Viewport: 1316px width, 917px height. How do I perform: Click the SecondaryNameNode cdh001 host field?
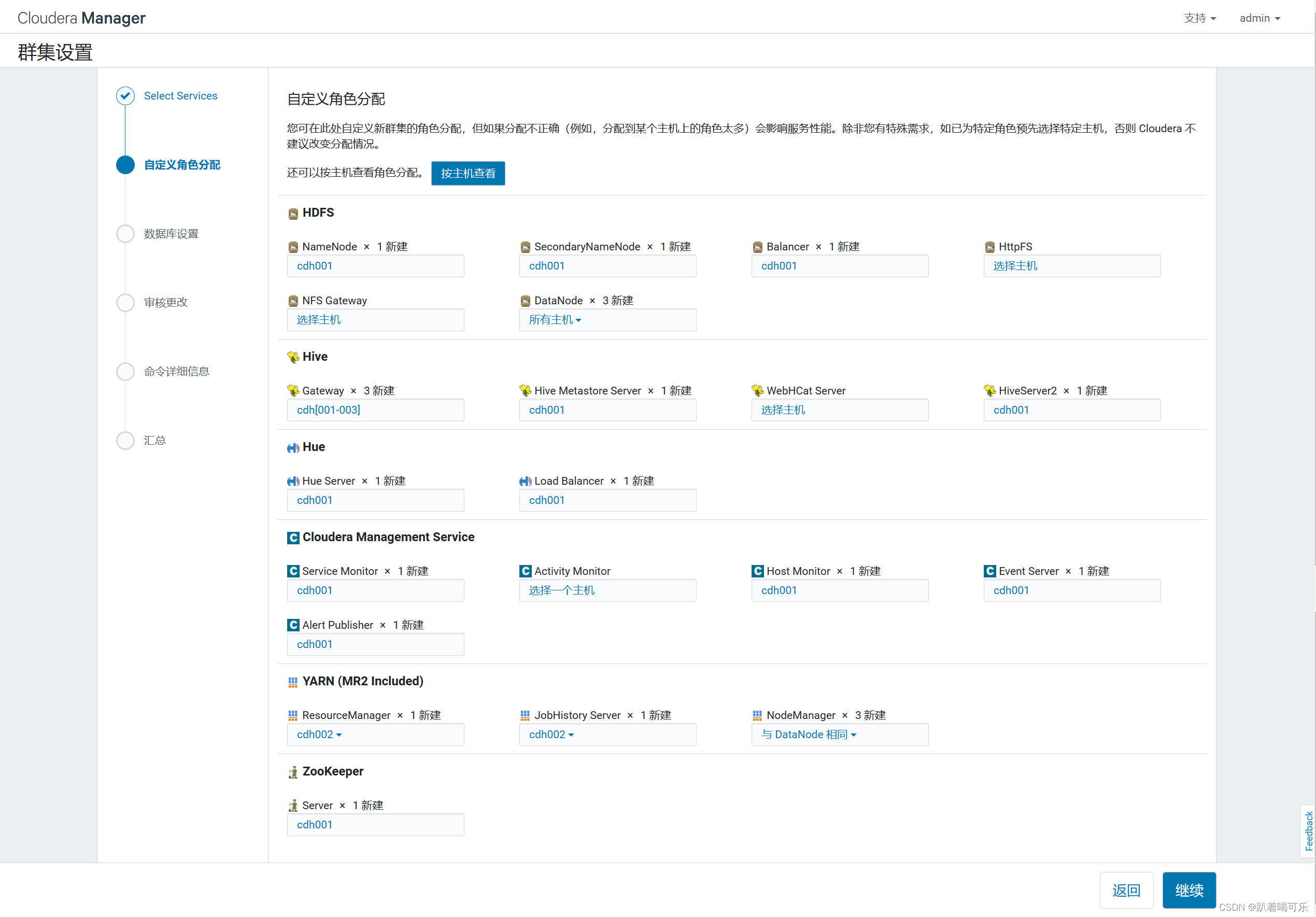pyautogui.click(x=607, y=266)
